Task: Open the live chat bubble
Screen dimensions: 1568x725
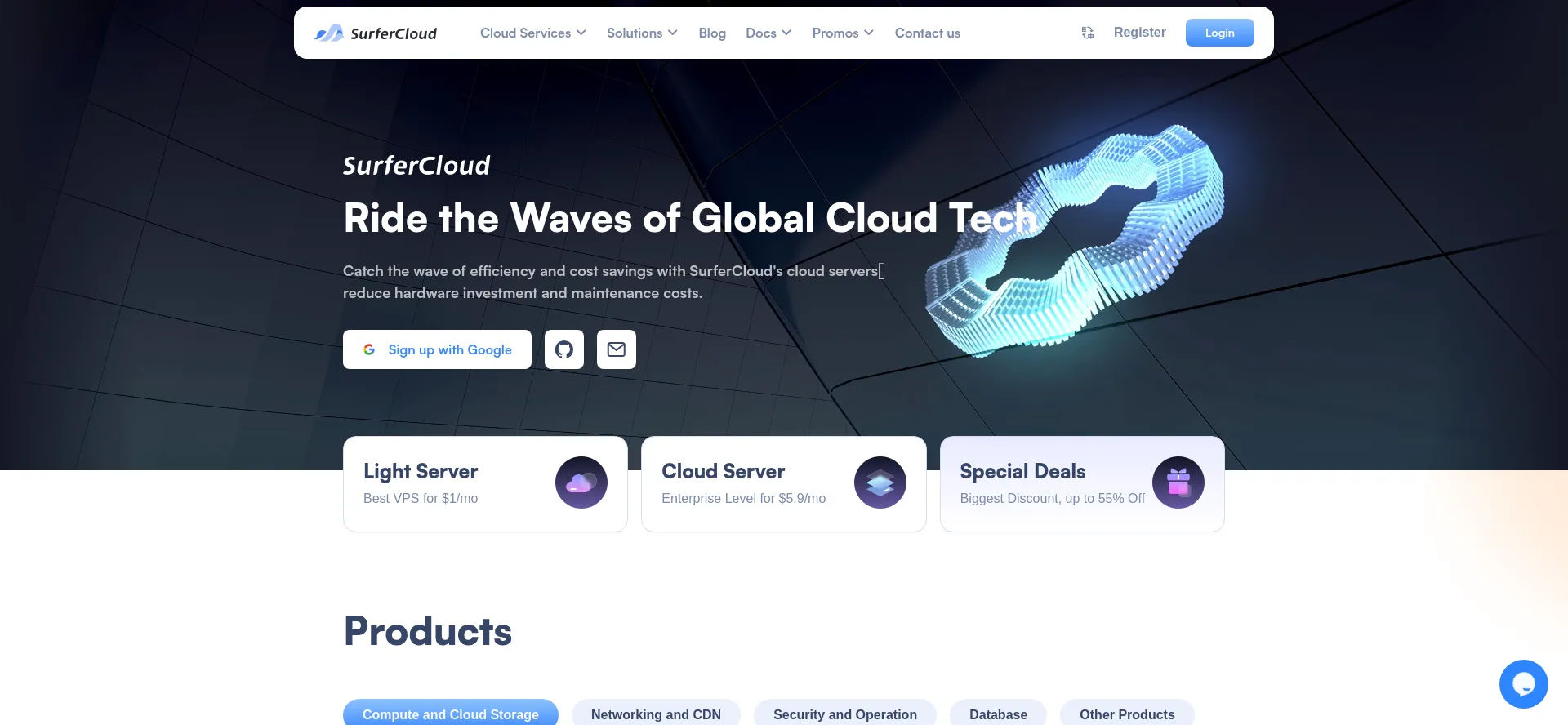Action: [1523, 684]
